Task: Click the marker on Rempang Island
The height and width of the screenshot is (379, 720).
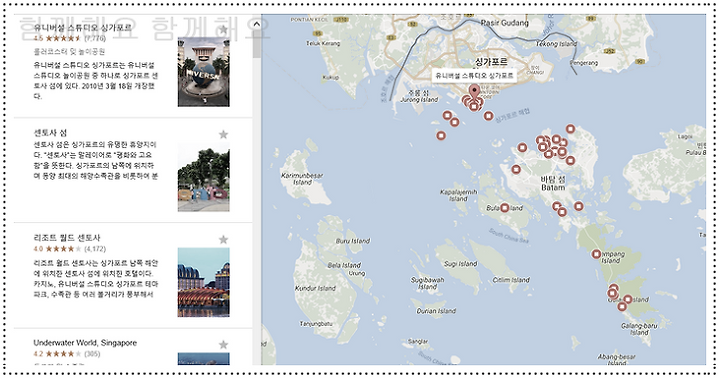Action: coord(596,254)
